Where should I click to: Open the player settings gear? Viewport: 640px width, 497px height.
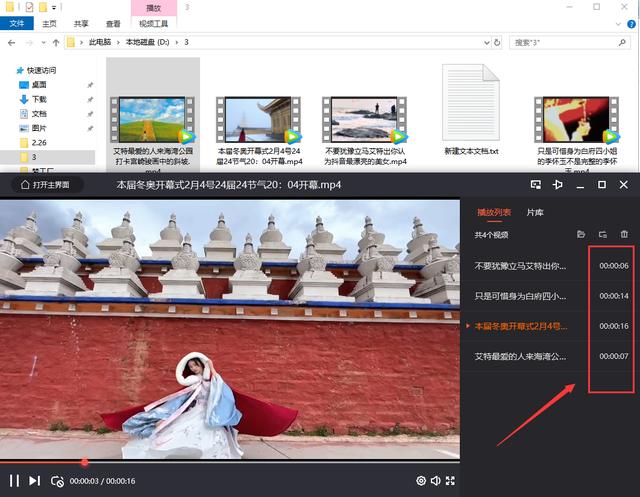[421, 481]
